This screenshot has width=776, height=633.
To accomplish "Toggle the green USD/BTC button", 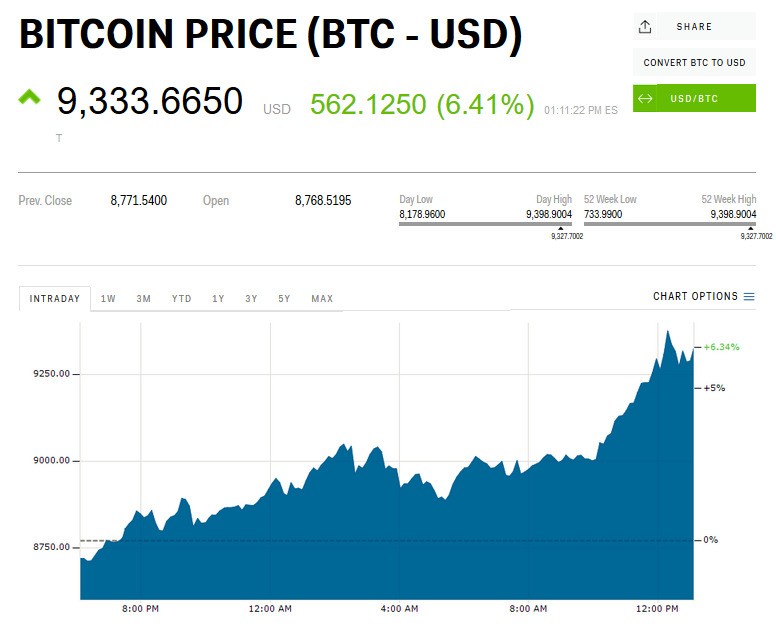I will 694,98.
